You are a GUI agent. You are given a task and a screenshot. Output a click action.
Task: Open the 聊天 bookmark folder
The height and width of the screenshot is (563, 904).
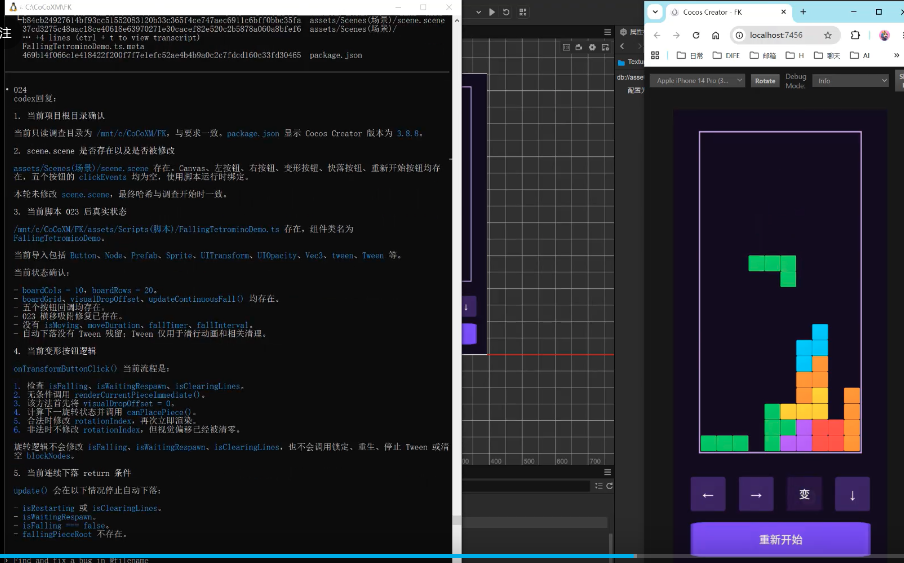pyautogui.click(x=827, y=55)
